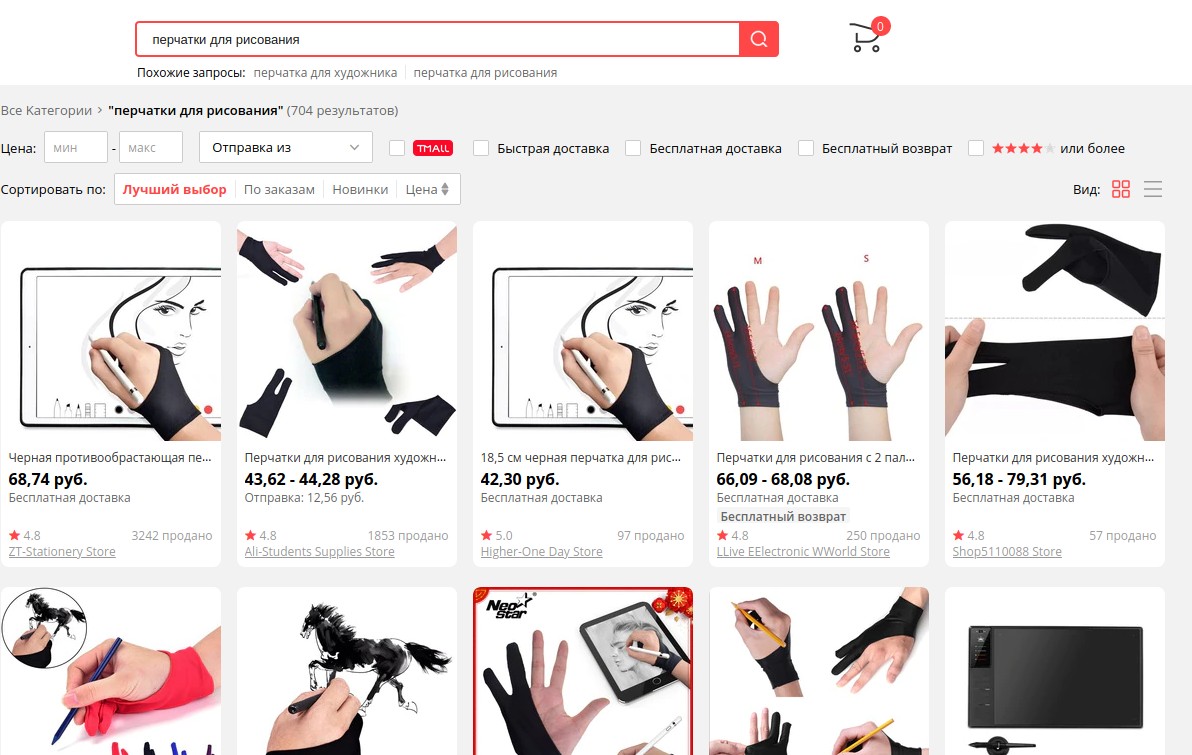This screenshot has width=1192, height=755.
Task: Click the price sort arrows icon
Action: click(445, 189)
